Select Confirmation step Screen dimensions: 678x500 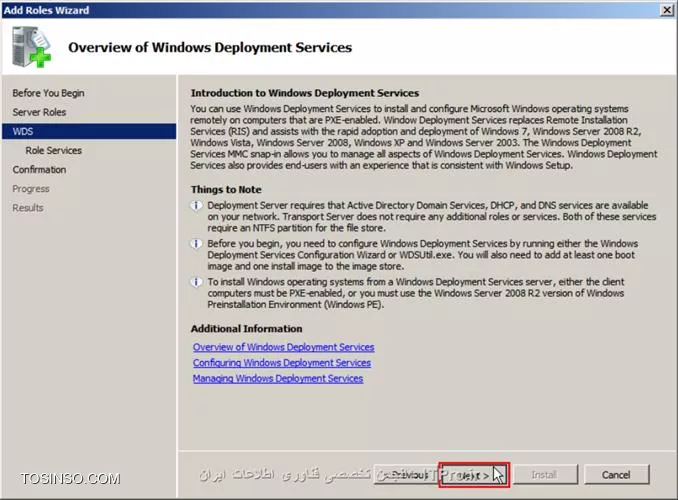click(39, 170)
